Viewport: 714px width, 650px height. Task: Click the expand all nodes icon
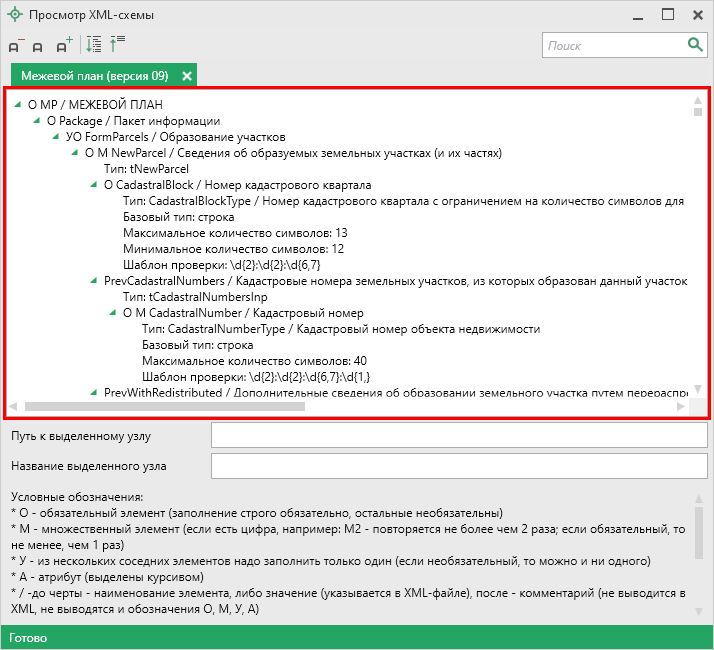click(93, 45)
